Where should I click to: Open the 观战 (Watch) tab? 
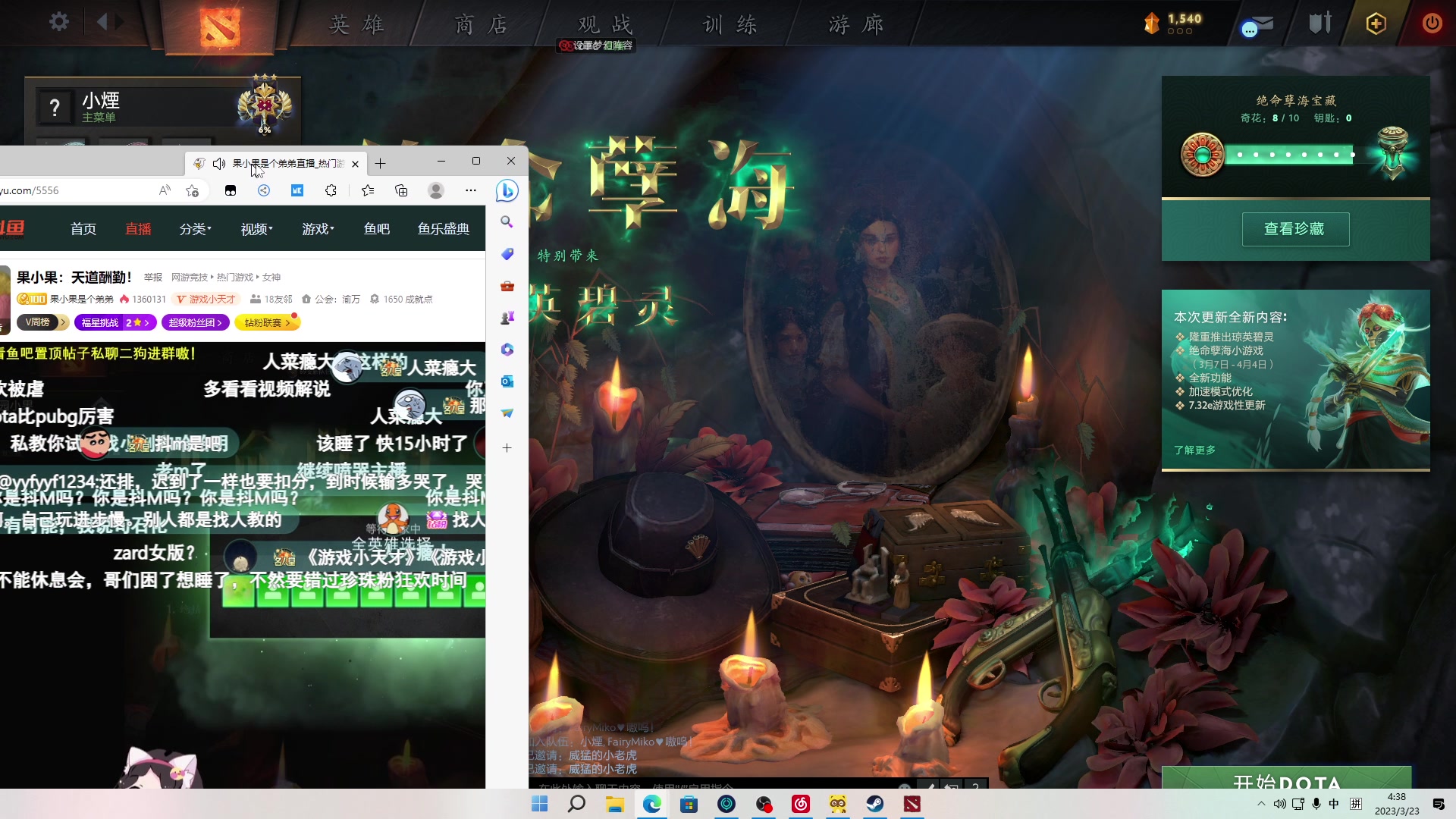point(605,24)
